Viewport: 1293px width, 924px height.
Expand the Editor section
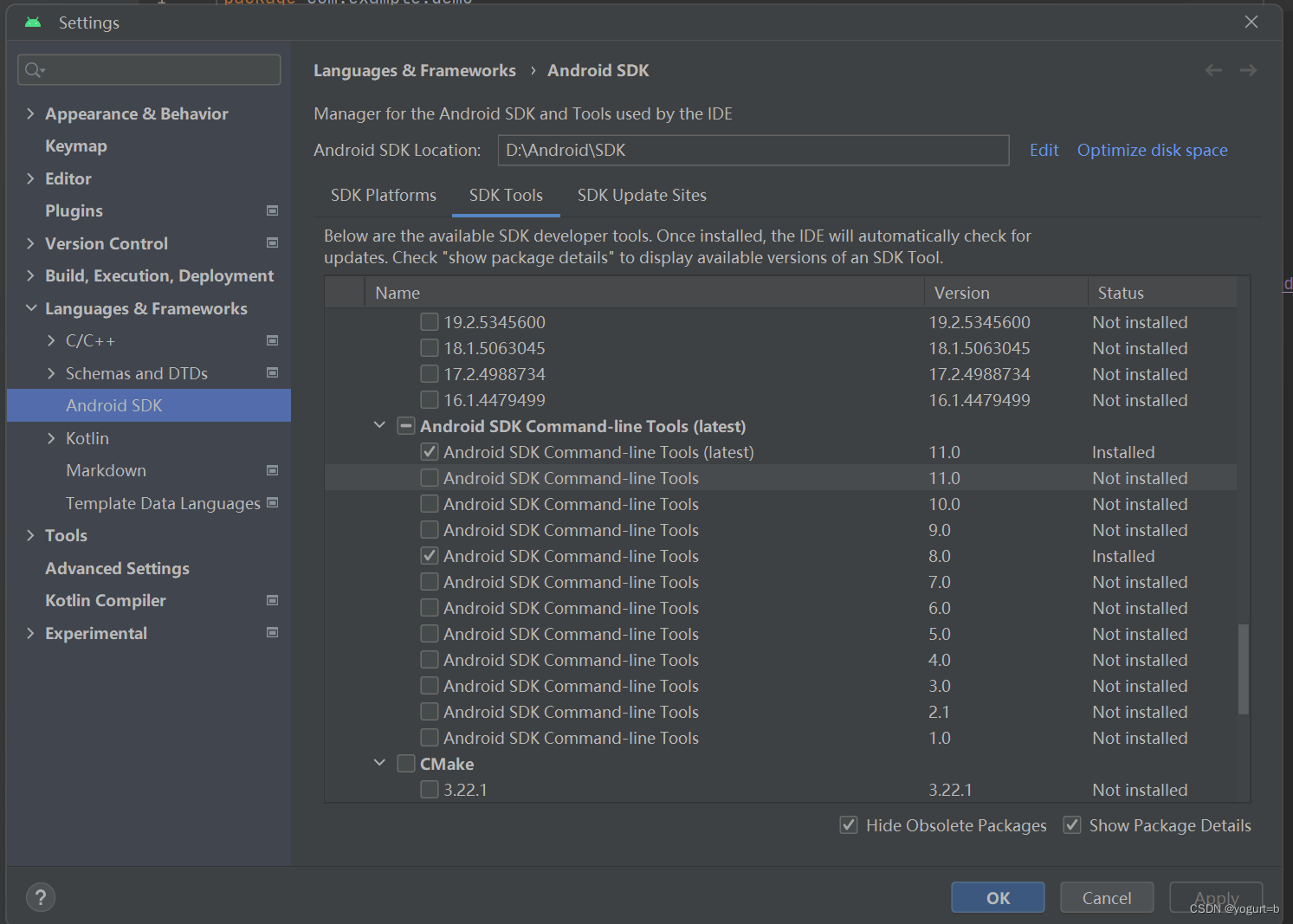30,178
